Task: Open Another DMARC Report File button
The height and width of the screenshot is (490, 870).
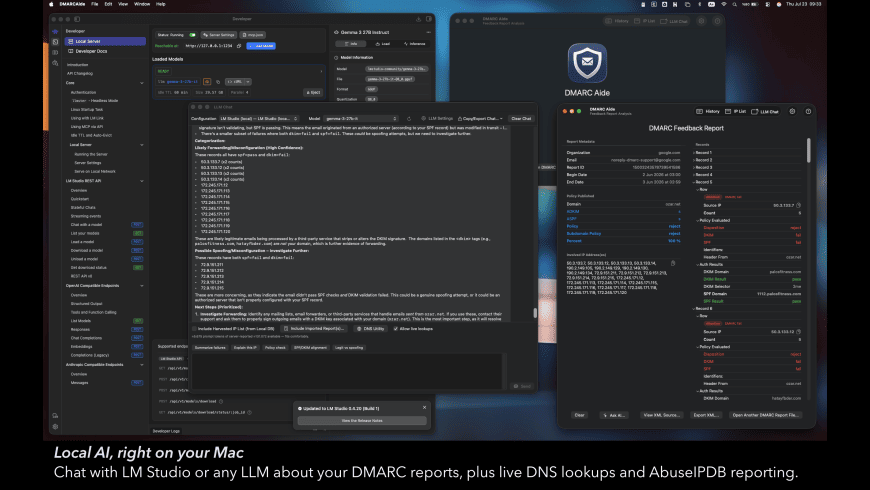Action: click(x=765, y=415)
